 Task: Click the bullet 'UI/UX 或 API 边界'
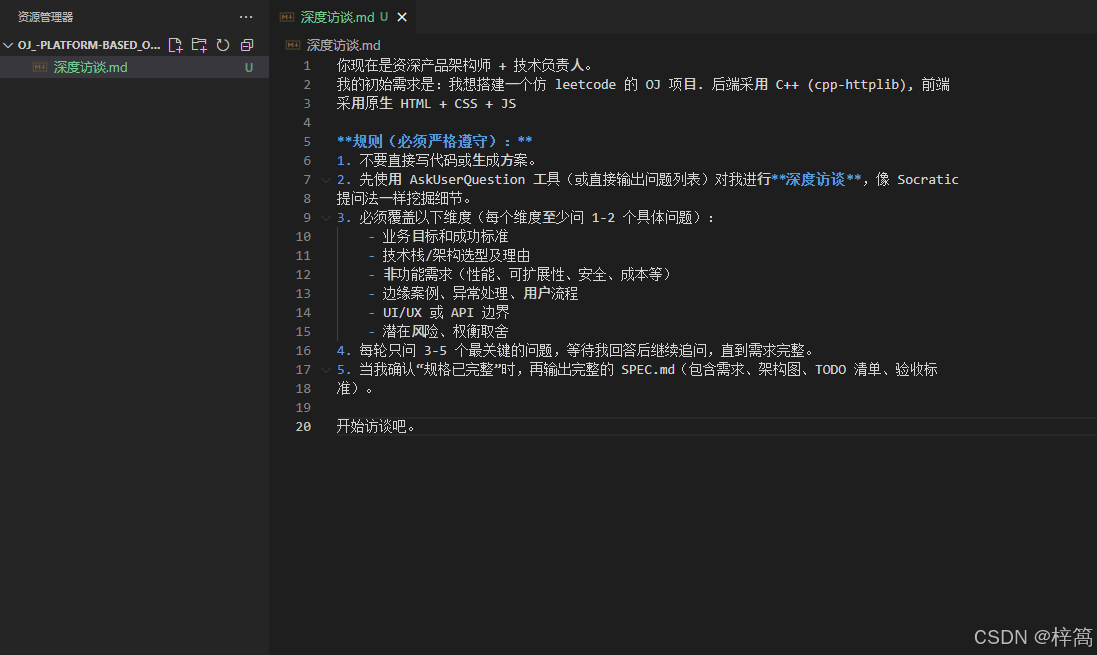pyautogui.click(x=446, y=312)
